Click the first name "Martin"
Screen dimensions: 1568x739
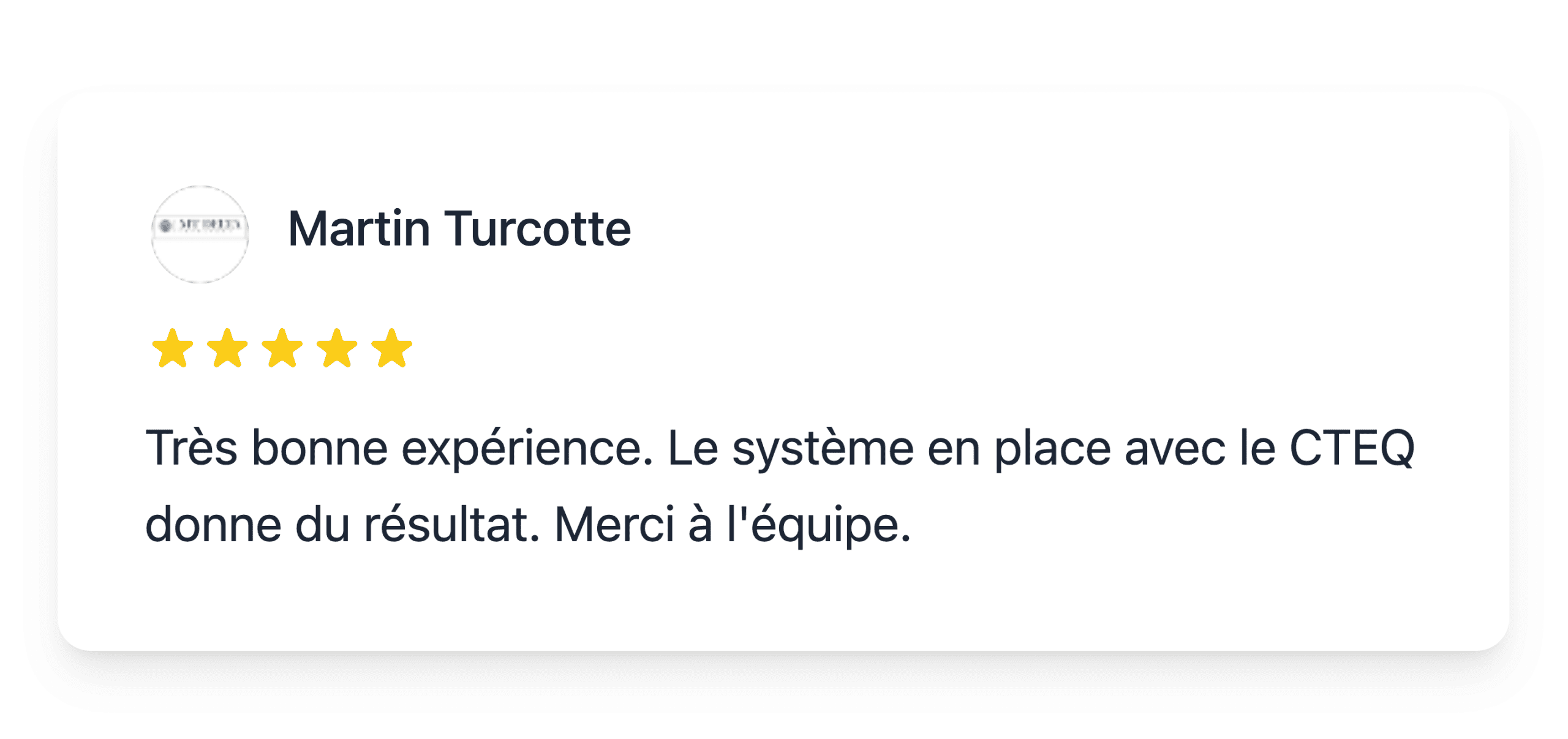359,228
